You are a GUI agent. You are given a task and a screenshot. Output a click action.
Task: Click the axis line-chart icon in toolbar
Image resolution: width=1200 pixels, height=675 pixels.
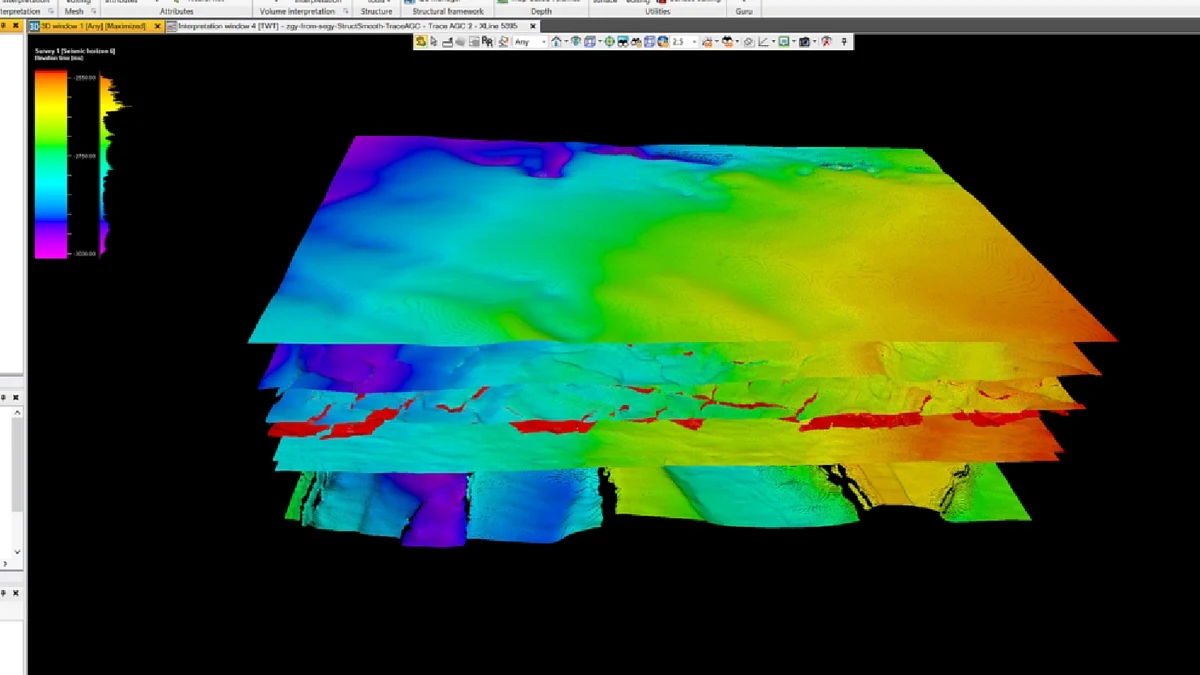coord(764,42)
